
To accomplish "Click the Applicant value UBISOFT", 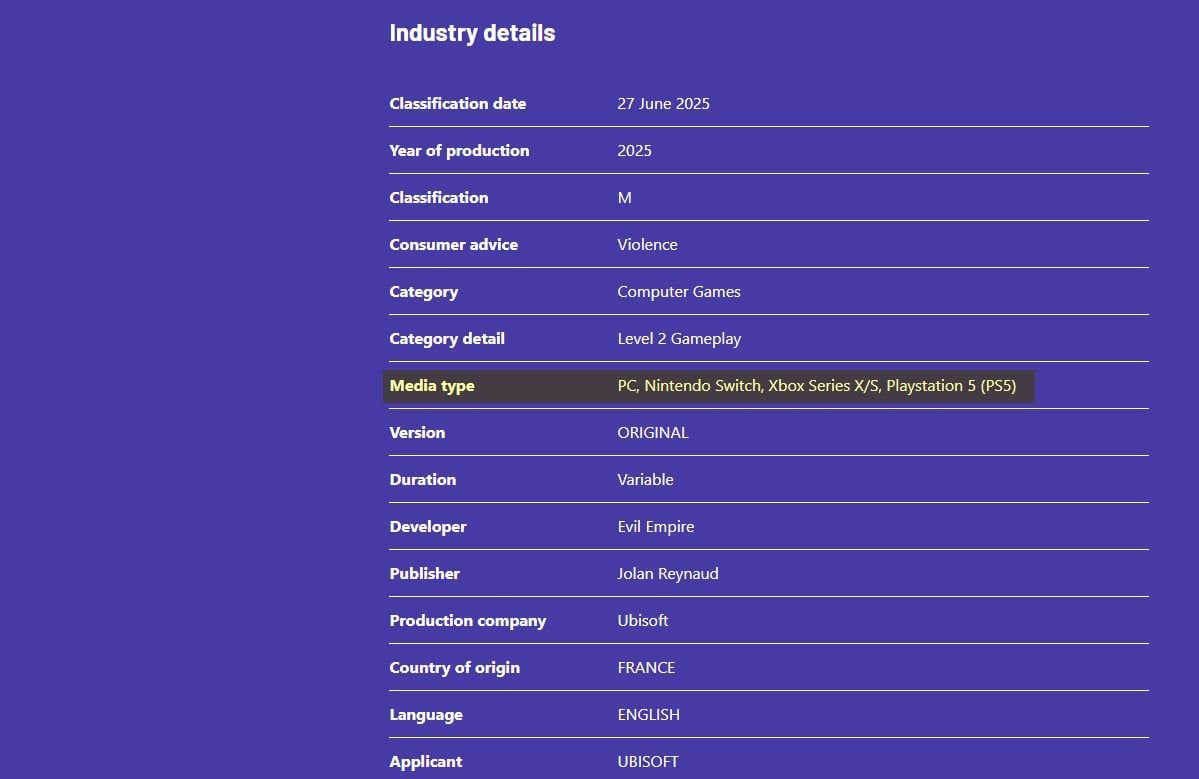I will [x=648, y=761].
